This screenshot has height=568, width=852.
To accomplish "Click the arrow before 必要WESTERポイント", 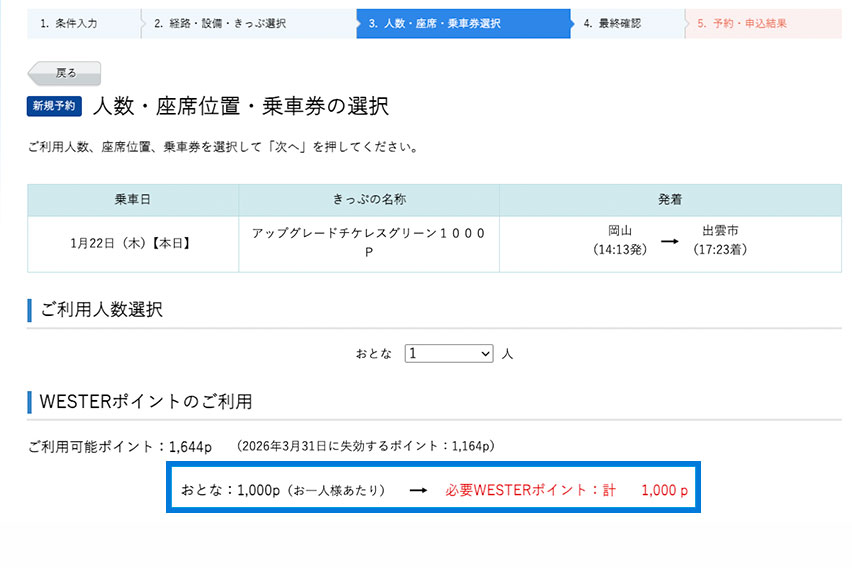I will coord(418,491).
